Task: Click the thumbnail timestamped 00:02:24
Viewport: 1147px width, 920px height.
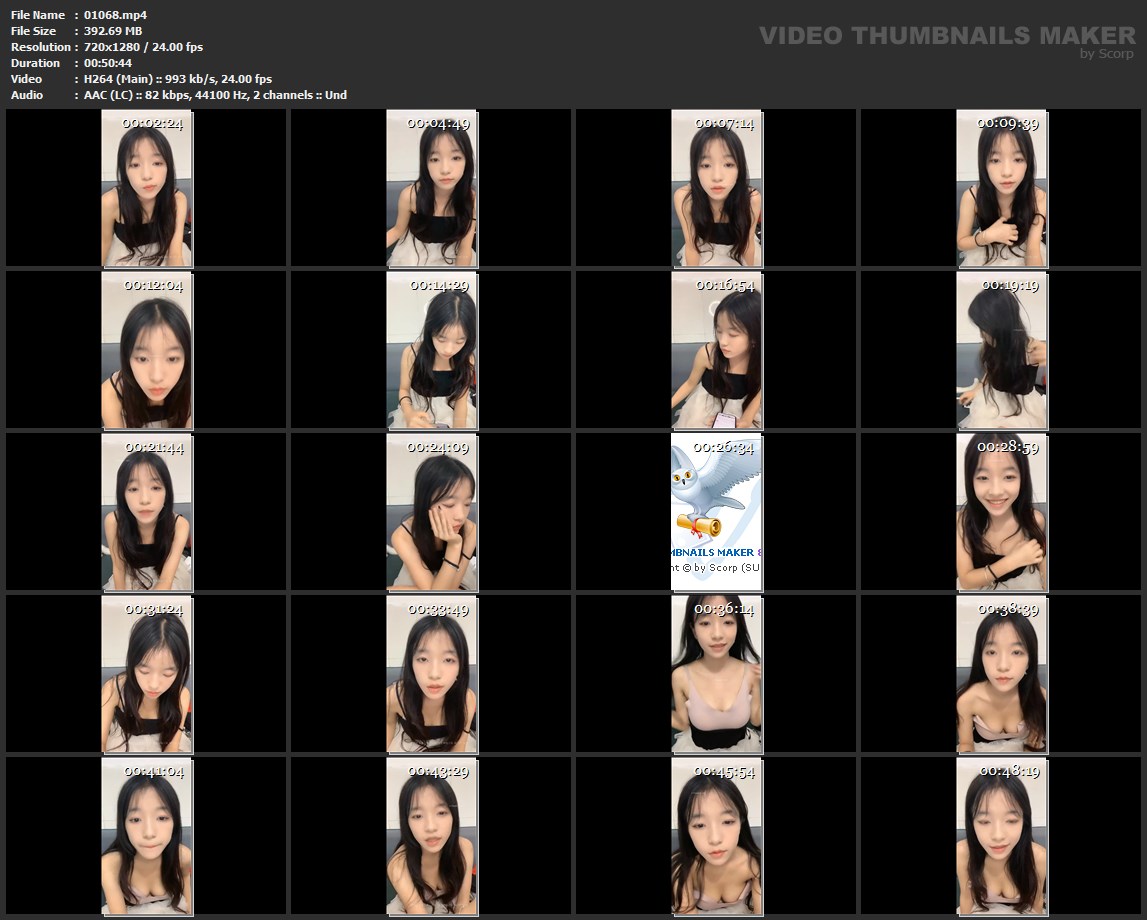Action: pos(146,188)
